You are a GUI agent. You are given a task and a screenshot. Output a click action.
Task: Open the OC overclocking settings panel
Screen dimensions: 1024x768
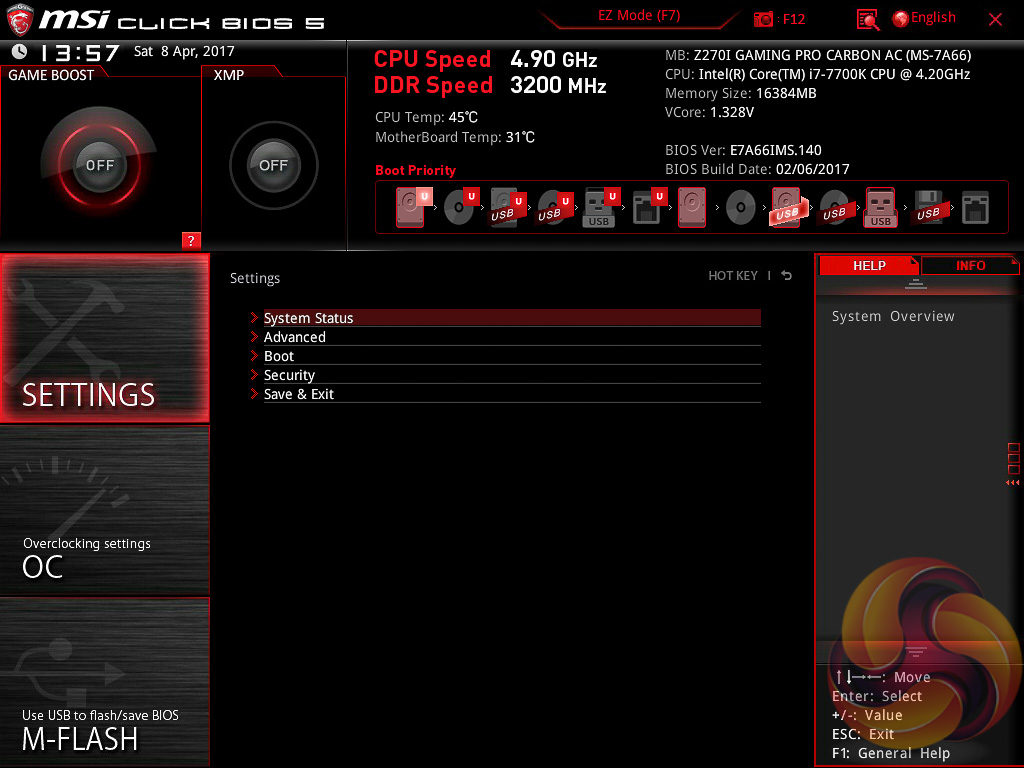tap(104, 511)
